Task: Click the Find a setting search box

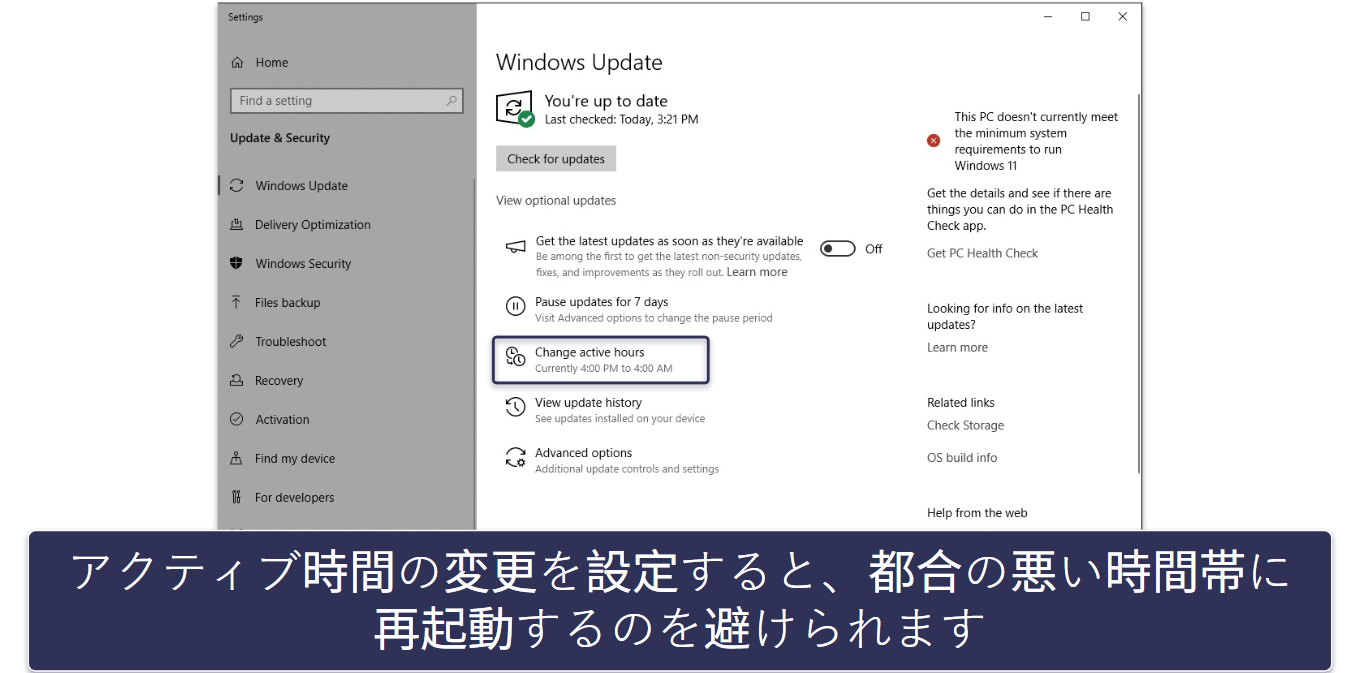Action: pyautogui.click(x=347, y=101)
